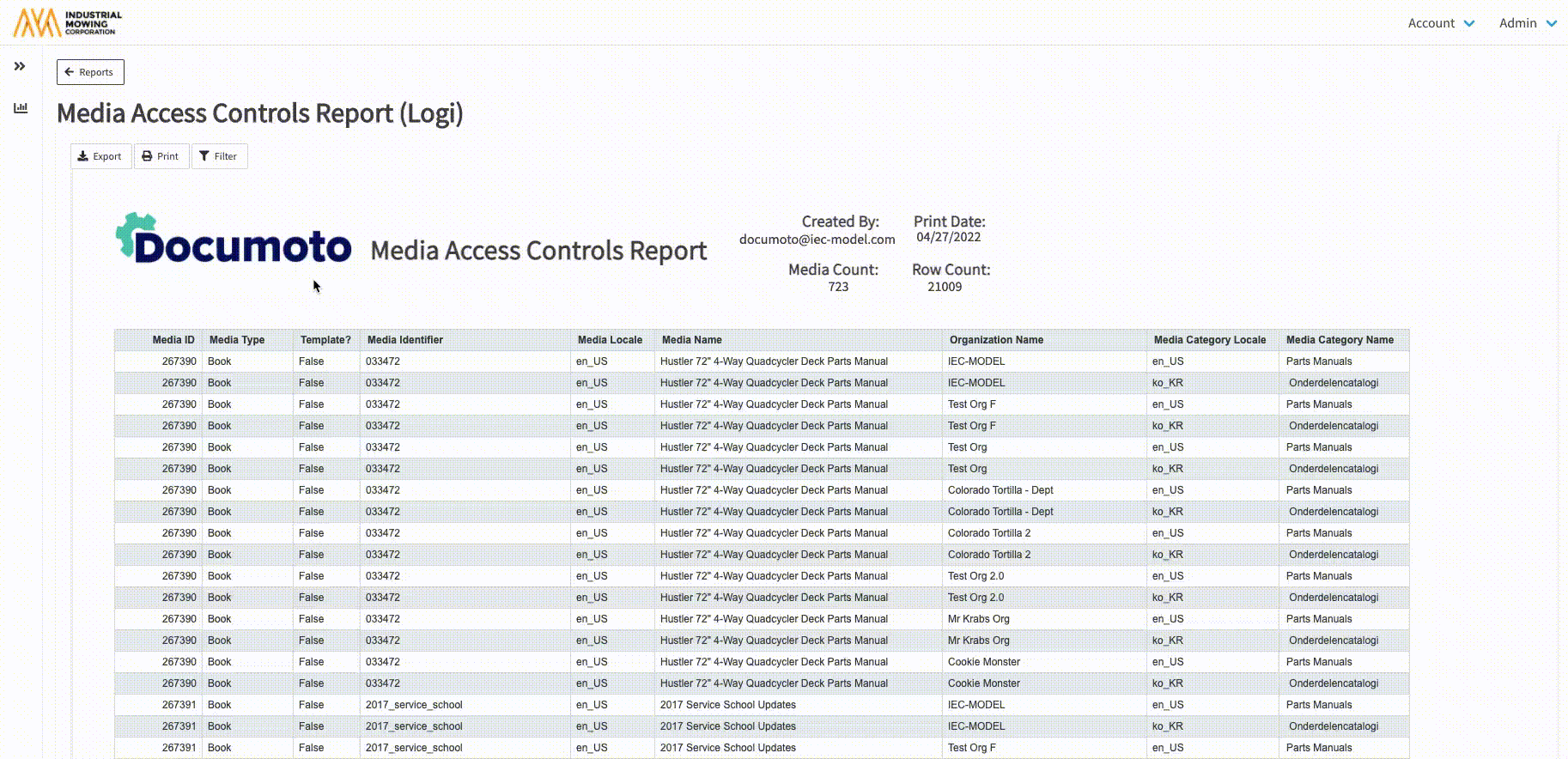Select the Media Category Locale column header
Viewport: 1568px width, 759px height.
[x=1209, y=340]
